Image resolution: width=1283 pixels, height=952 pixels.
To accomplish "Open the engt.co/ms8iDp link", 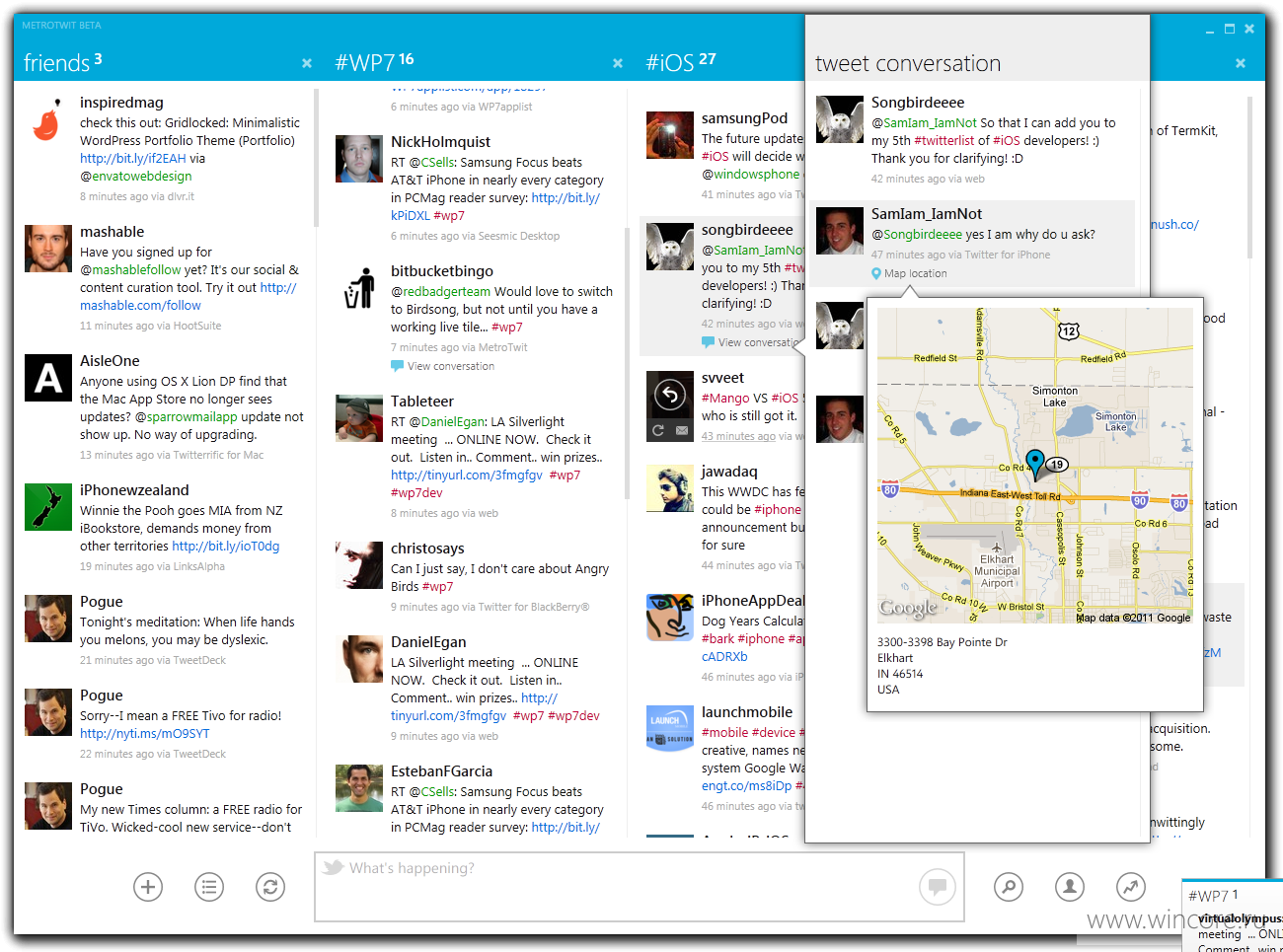I will click(747, 785).
